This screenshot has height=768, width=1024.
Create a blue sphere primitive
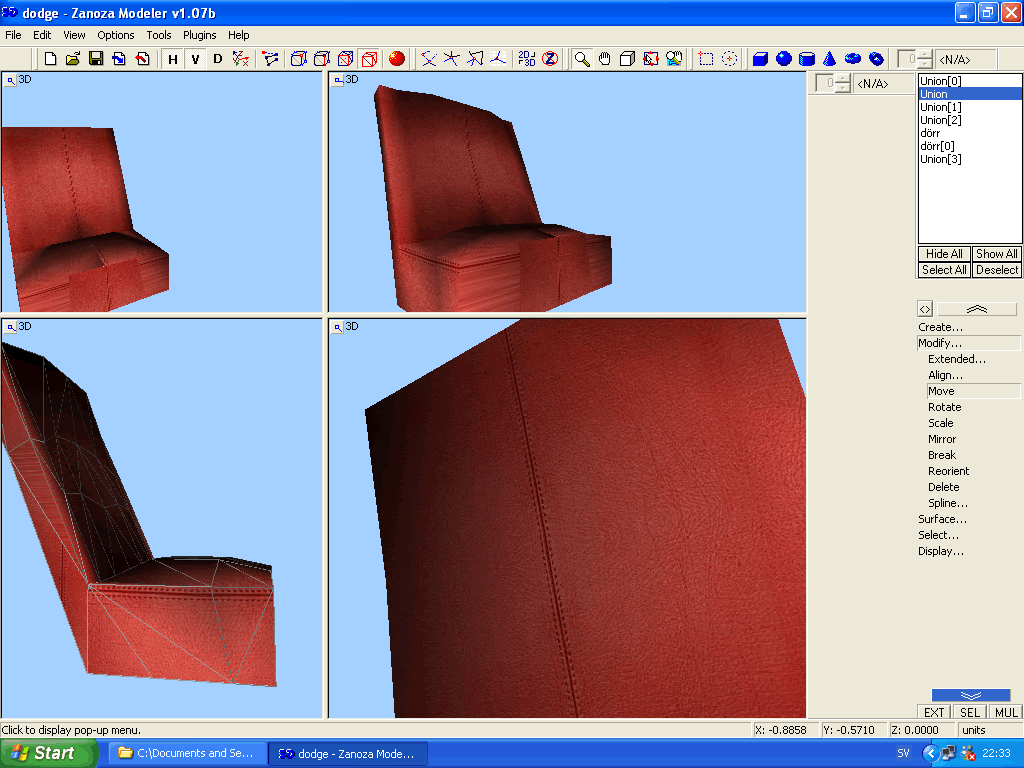click(784, 59)
